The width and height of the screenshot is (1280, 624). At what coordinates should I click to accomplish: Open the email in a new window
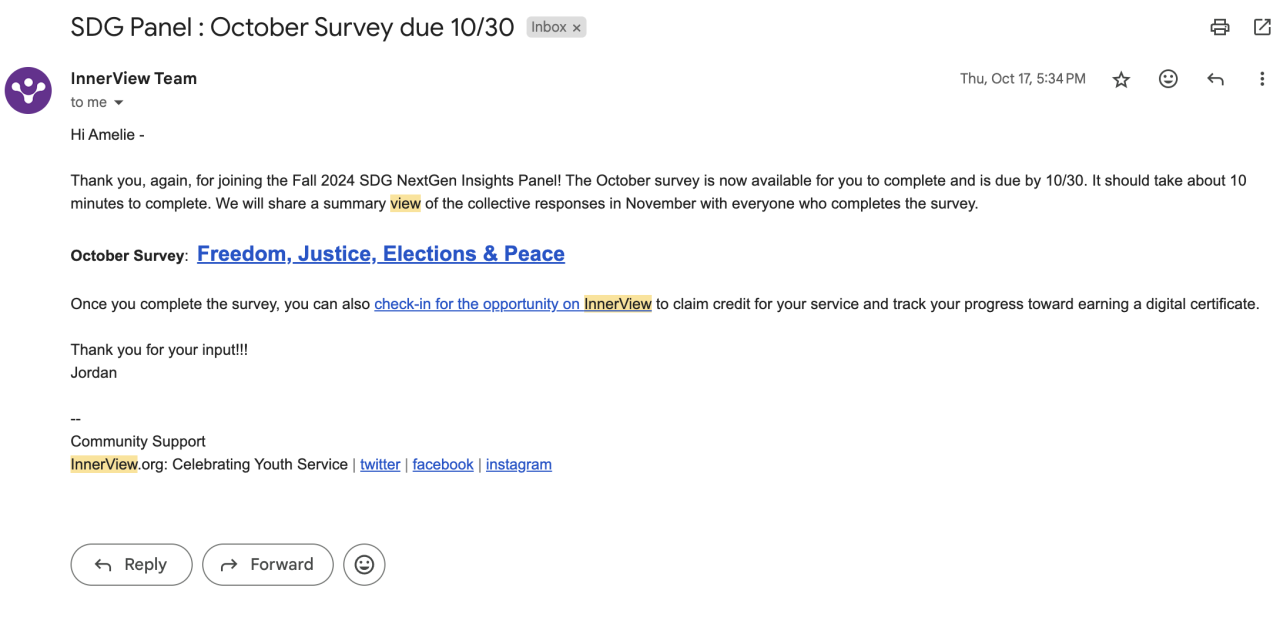(1262, 28)
